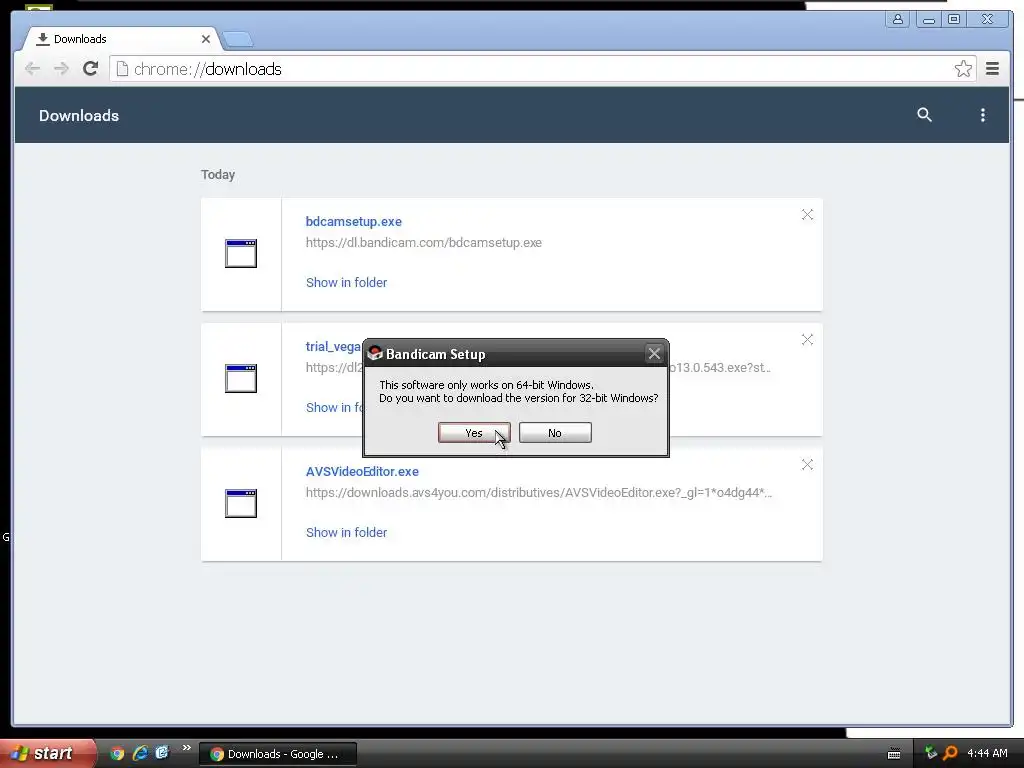This screenshot has height=768, width=1024.
Task: Click the Downloads page title
Action: pos(79,116)
